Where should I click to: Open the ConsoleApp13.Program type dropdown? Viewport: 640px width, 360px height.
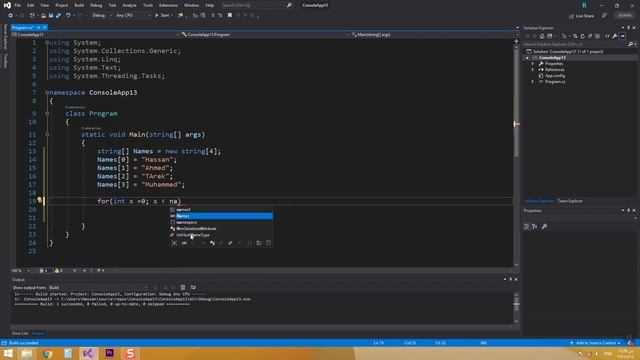click(265, 35)
